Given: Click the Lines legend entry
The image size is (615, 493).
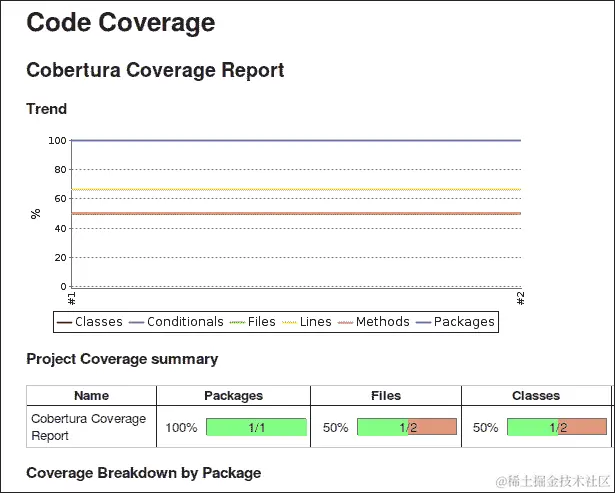Looking at the screenshot, I should pyautogui.click(x=306, y=322).
